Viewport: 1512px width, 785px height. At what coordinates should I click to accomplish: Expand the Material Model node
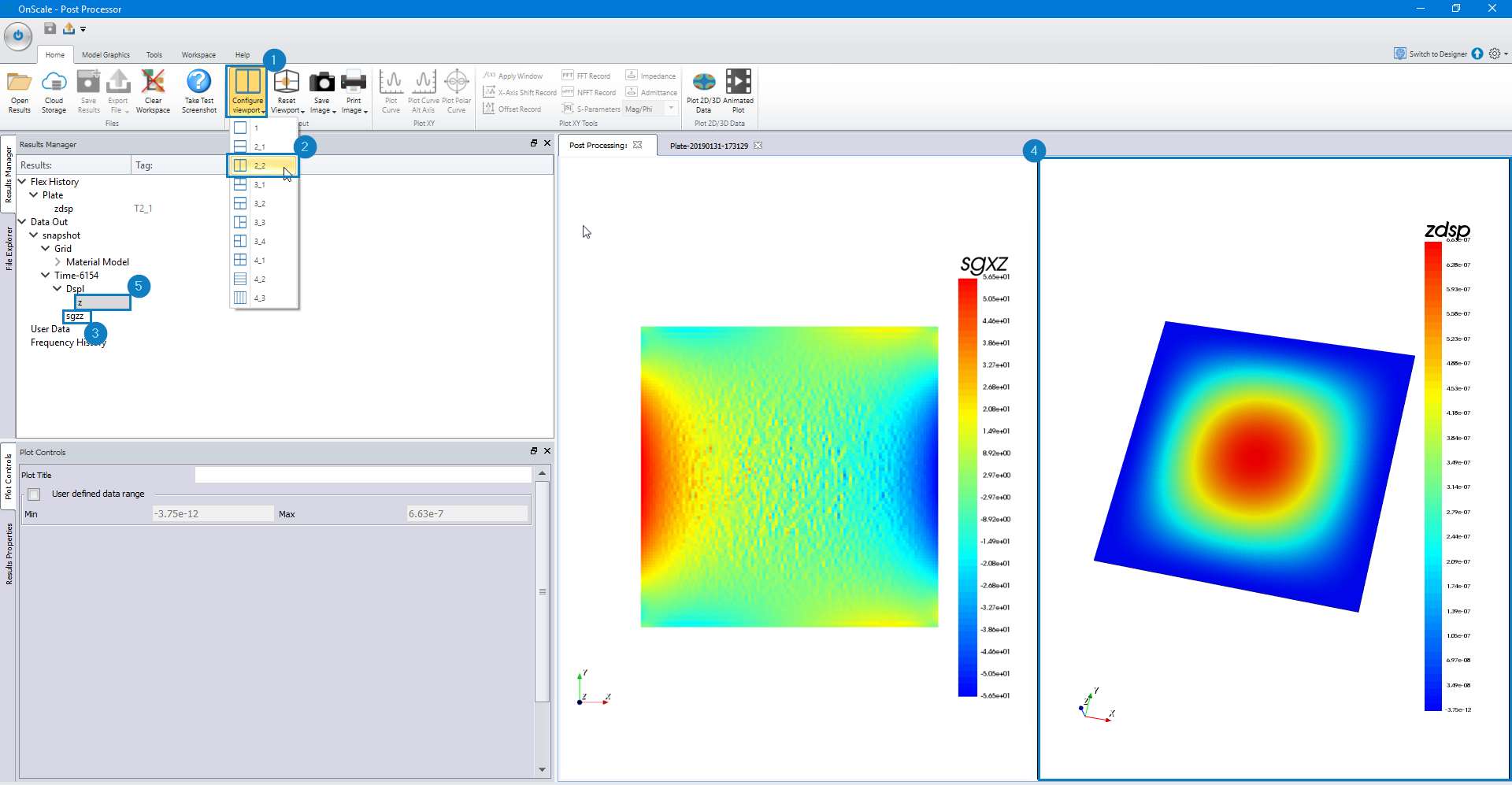pyautogui.click(x=57, y=261)
